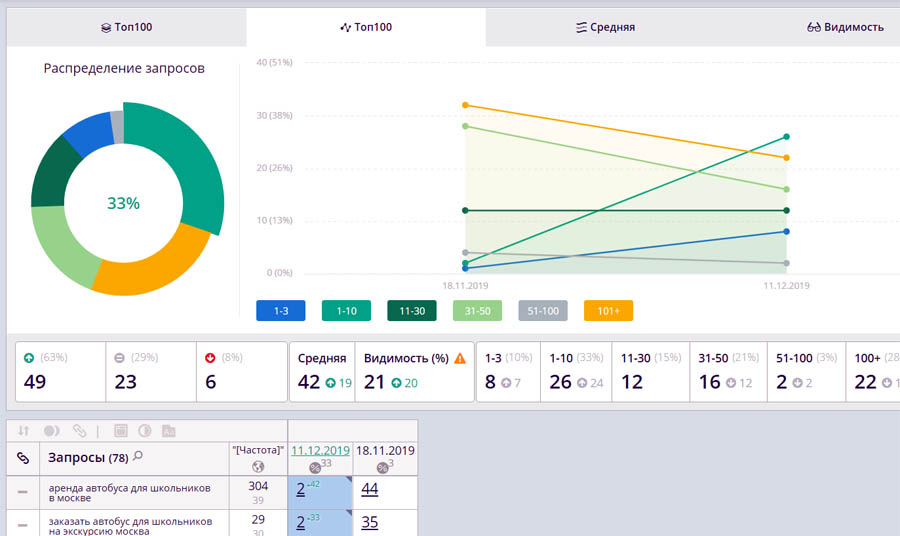Screen dimensions: 900x536
Task: Open the 11.12.2019 date column link
Action: point(321,450)
